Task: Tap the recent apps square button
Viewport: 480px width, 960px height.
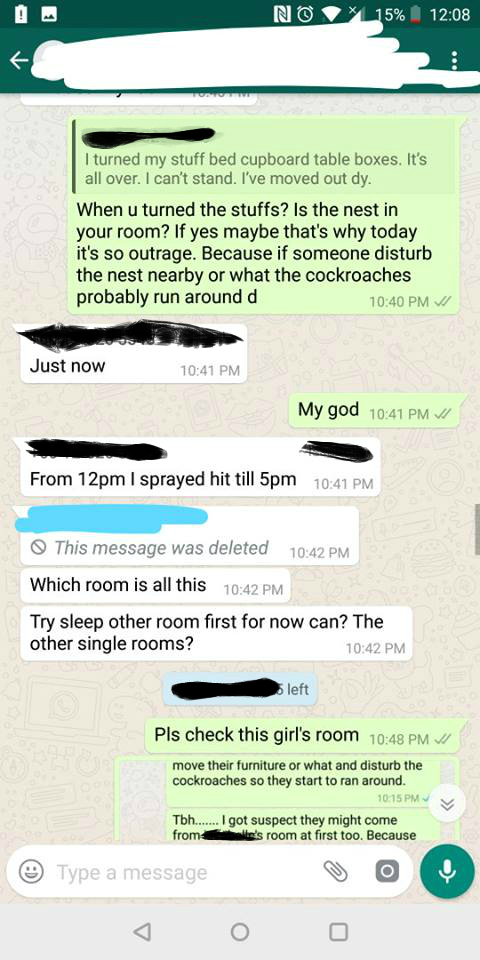Action: (339, 932)
